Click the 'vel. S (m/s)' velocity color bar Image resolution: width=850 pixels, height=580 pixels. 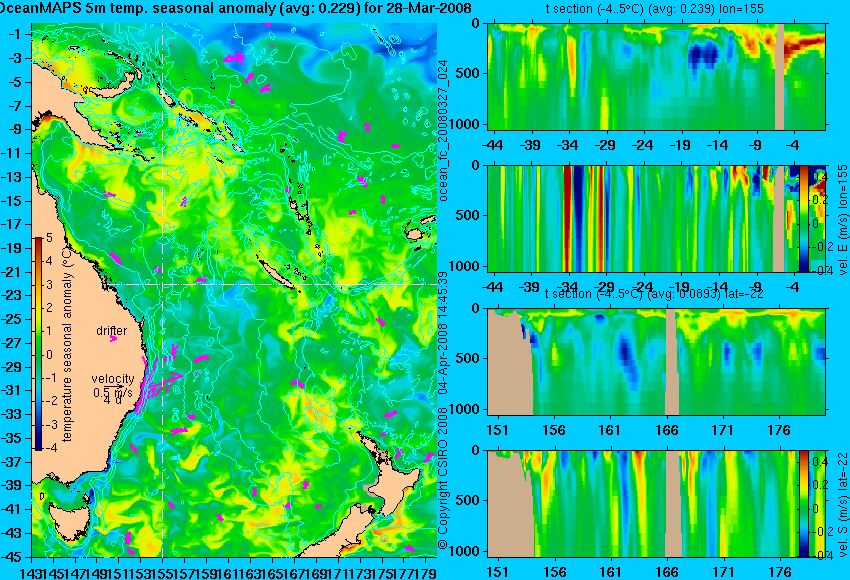pyautogui.click(x=804, y=504)
